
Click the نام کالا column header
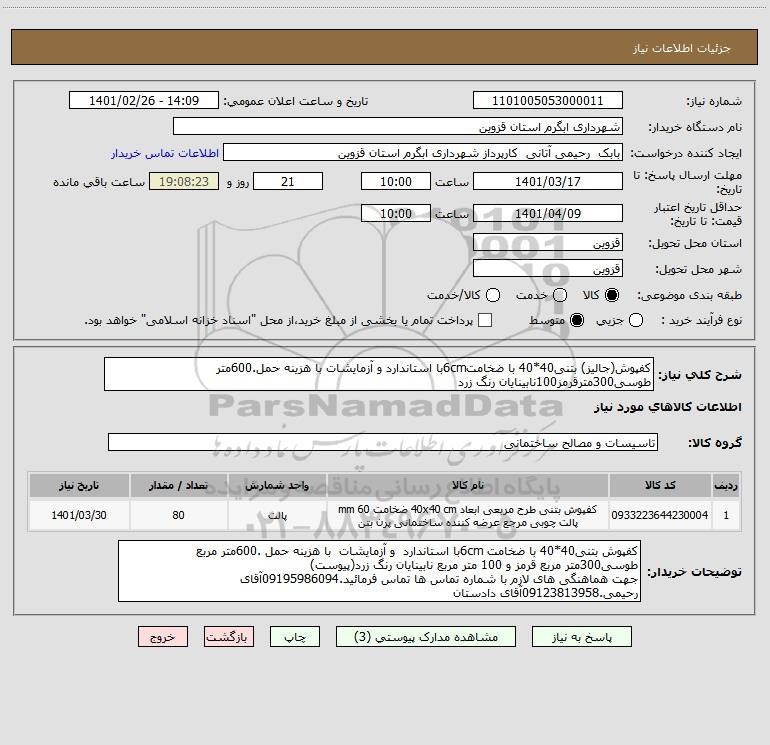click(x=468, y=485)
